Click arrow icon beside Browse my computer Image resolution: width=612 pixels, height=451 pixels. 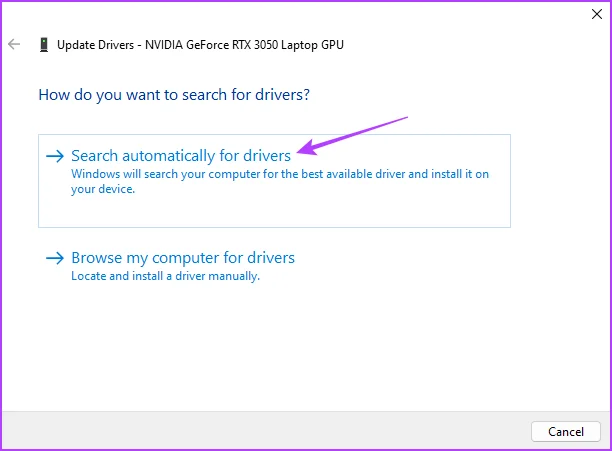pos(55,258)
